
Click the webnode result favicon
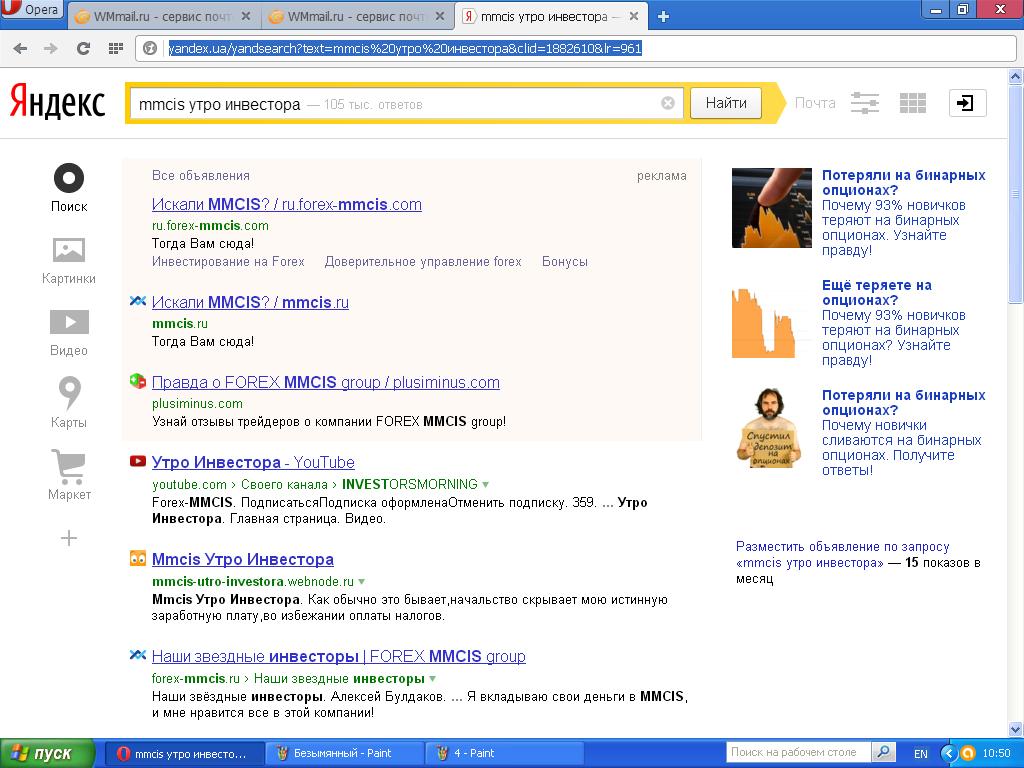coord(138,558)
